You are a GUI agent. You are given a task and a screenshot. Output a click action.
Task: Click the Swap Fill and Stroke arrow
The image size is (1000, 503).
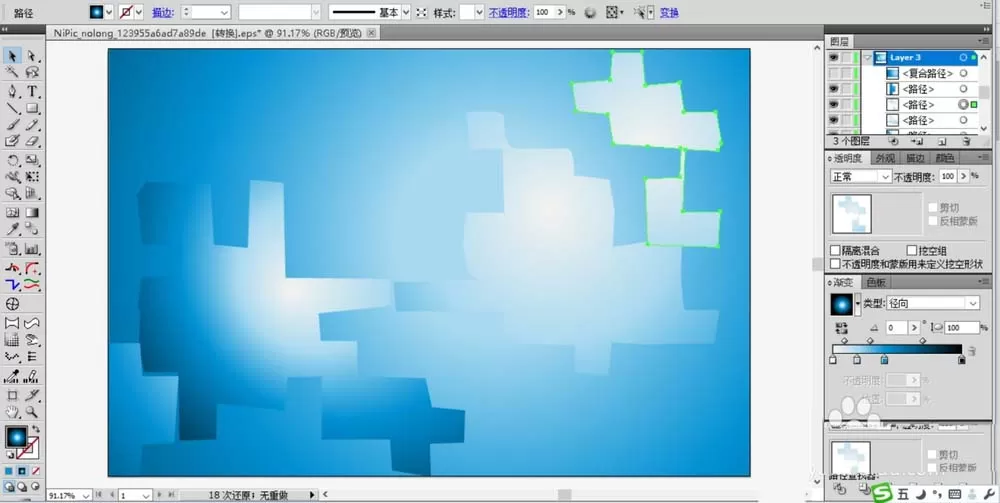point(36,430)
